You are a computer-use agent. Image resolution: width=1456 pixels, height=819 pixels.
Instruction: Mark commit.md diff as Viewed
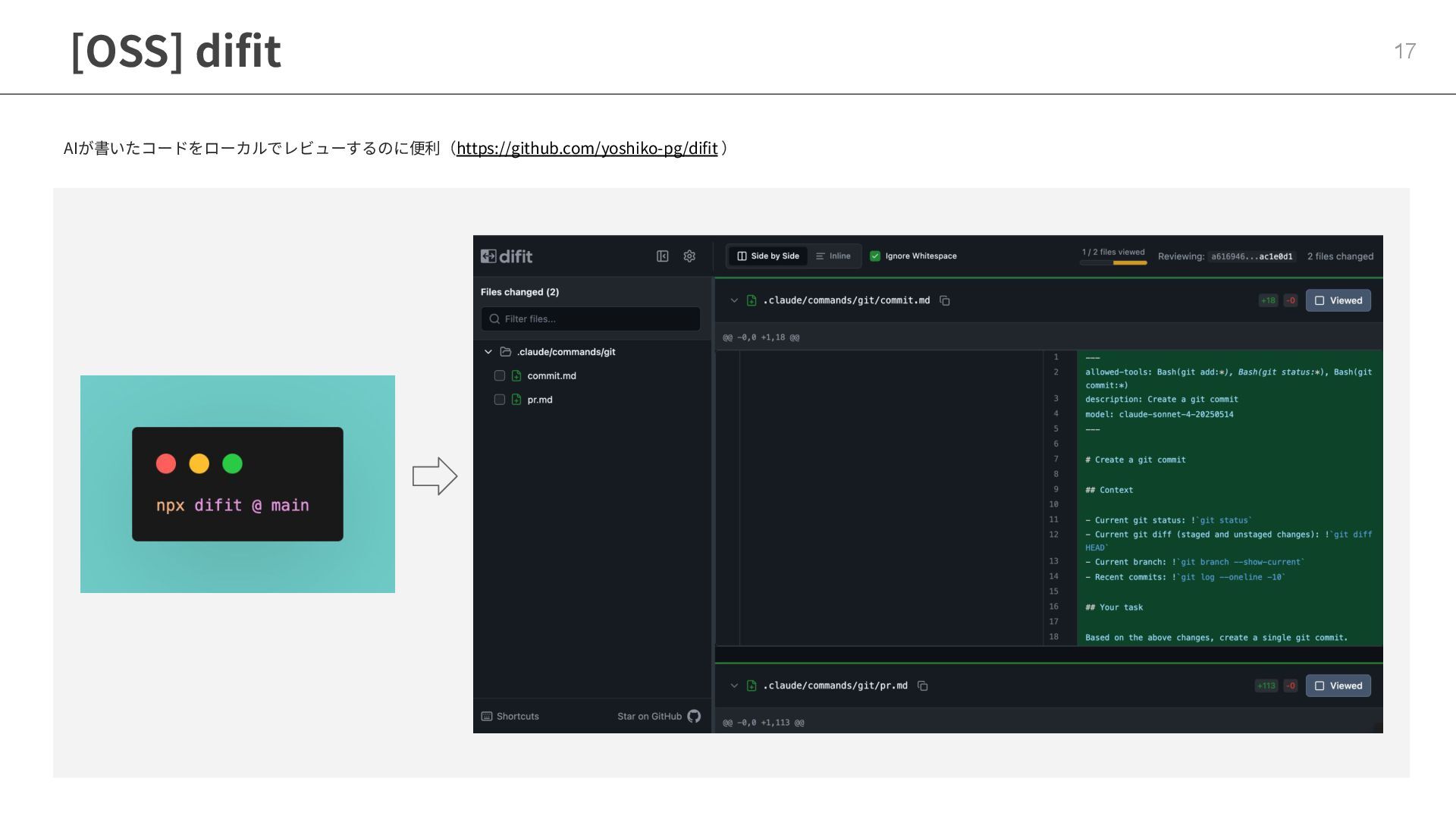pos(1338,300)
